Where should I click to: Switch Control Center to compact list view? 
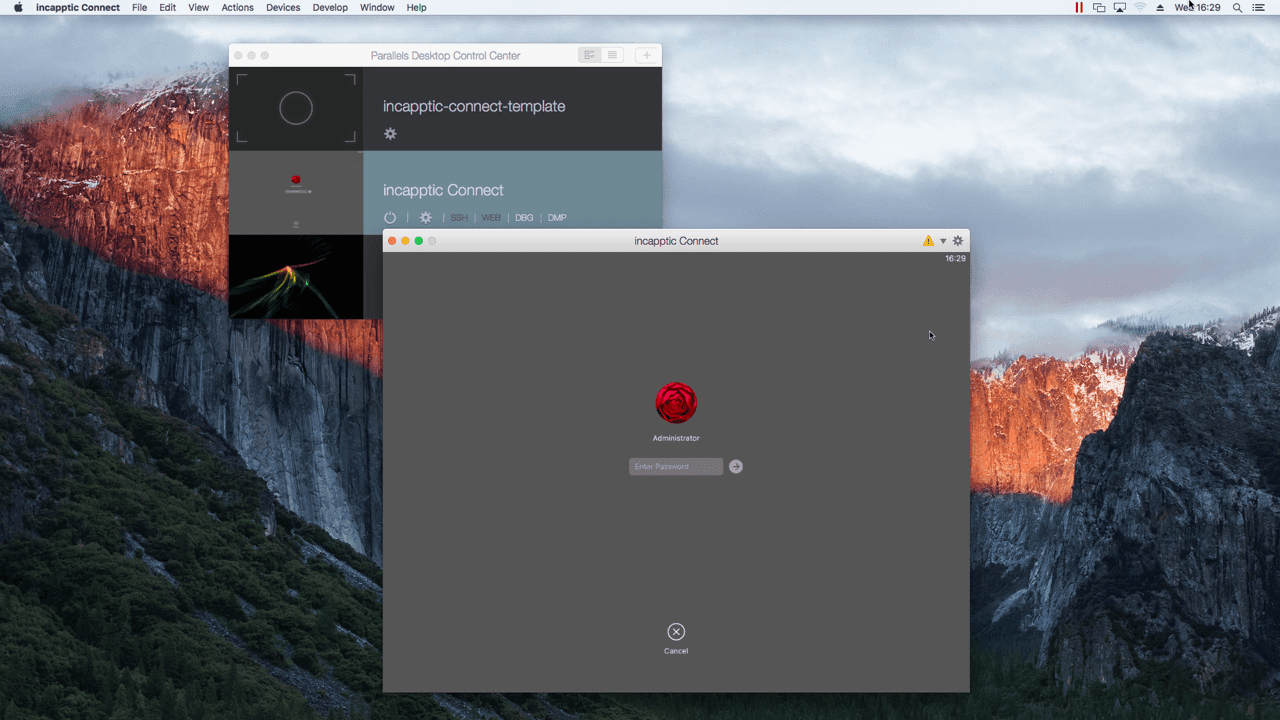click(613, 55)
